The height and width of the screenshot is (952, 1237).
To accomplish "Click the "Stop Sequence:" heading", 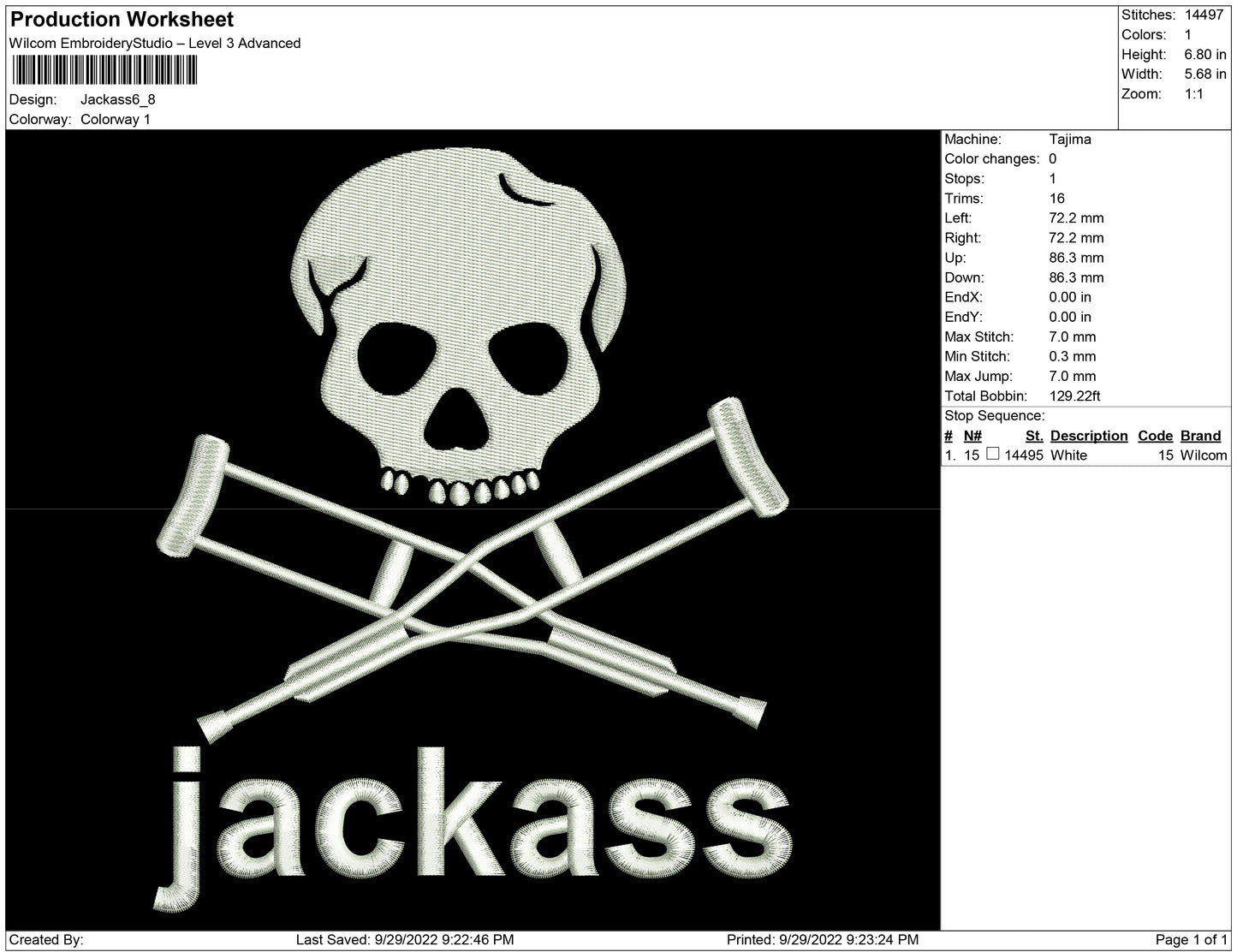I will coord(995,416).
